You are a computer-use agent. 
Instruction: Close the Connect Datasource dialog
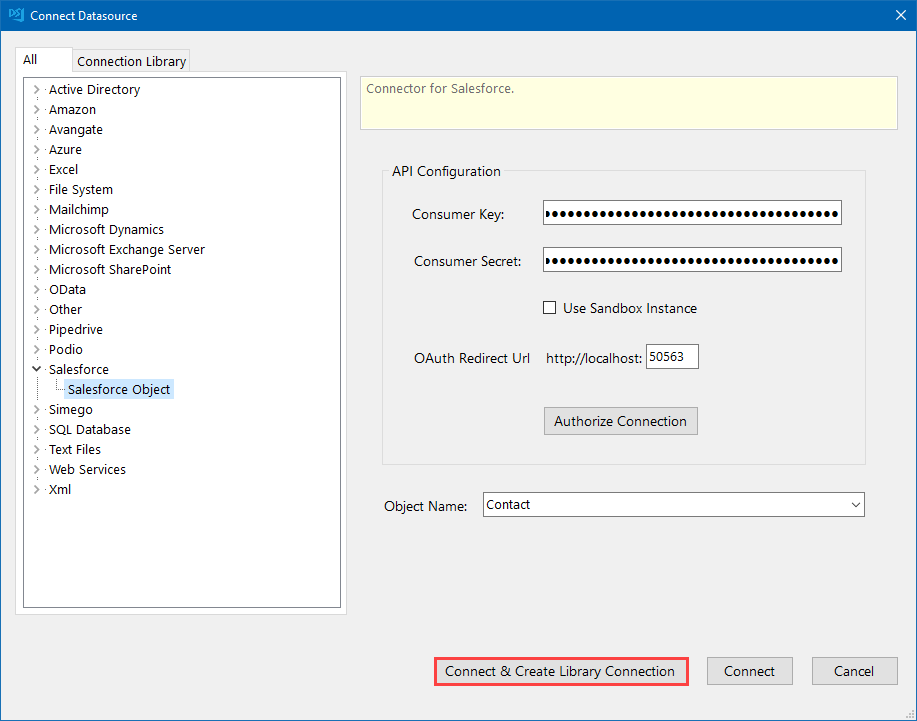pos(901,15)
